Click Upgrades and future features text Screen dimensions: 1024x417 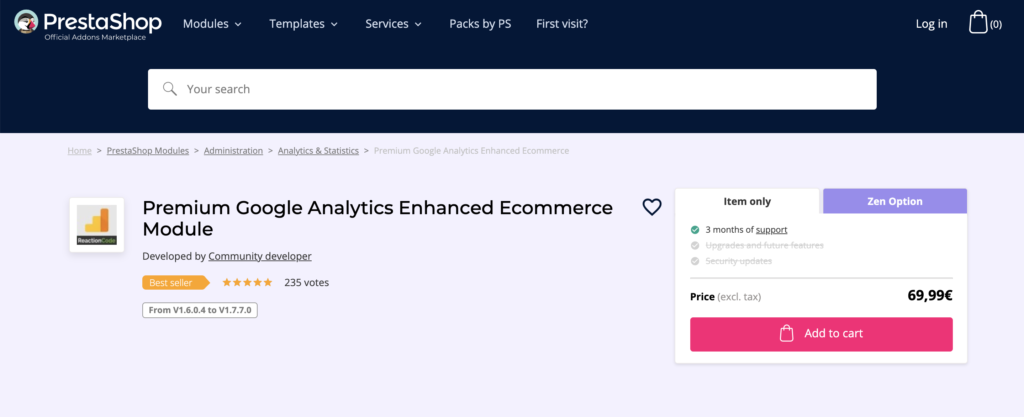coord(765,245)
